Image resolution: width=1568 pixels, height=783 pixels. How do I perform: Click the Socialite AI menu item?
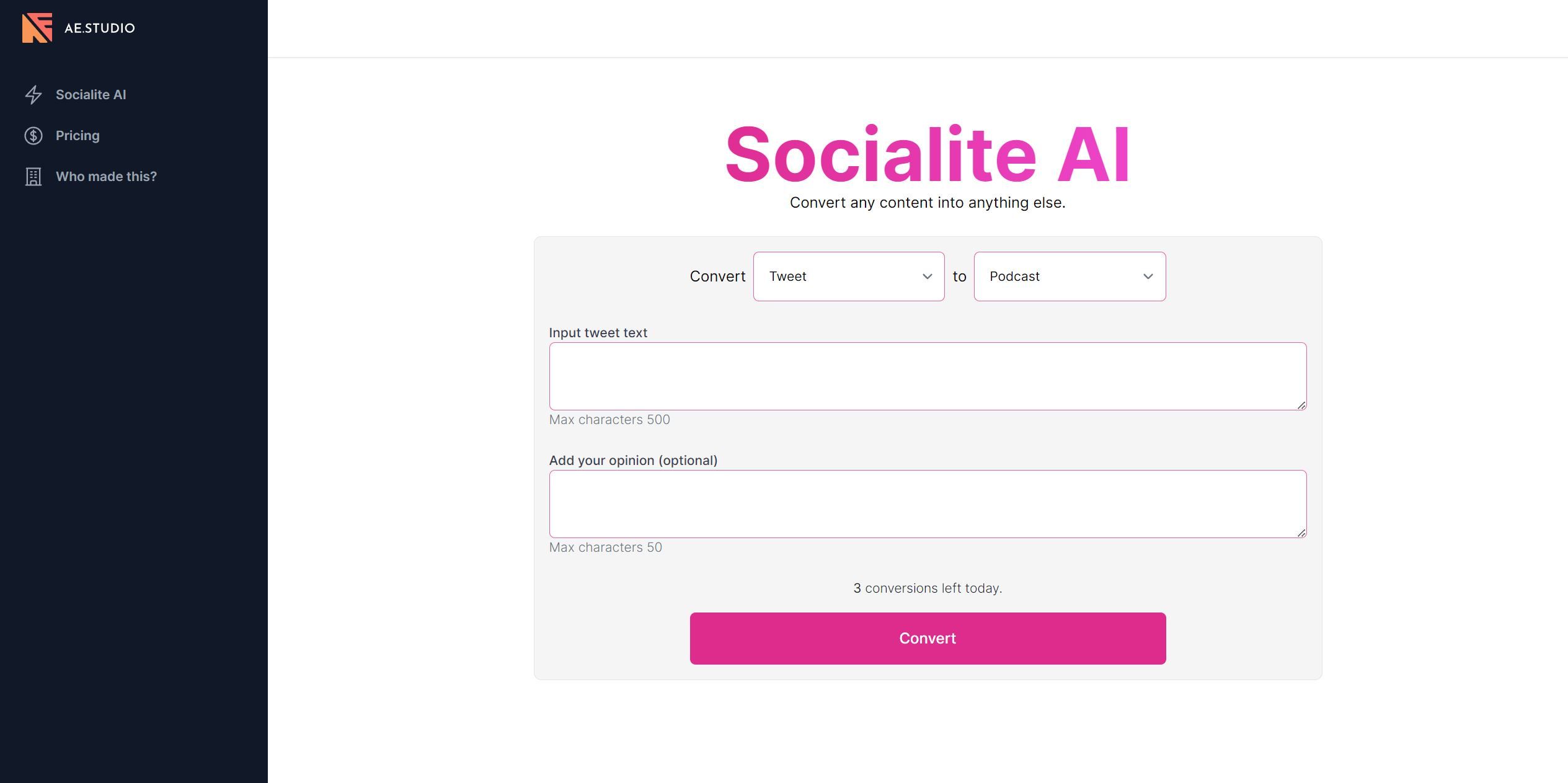pyautogui.click(x=90, y=93)
